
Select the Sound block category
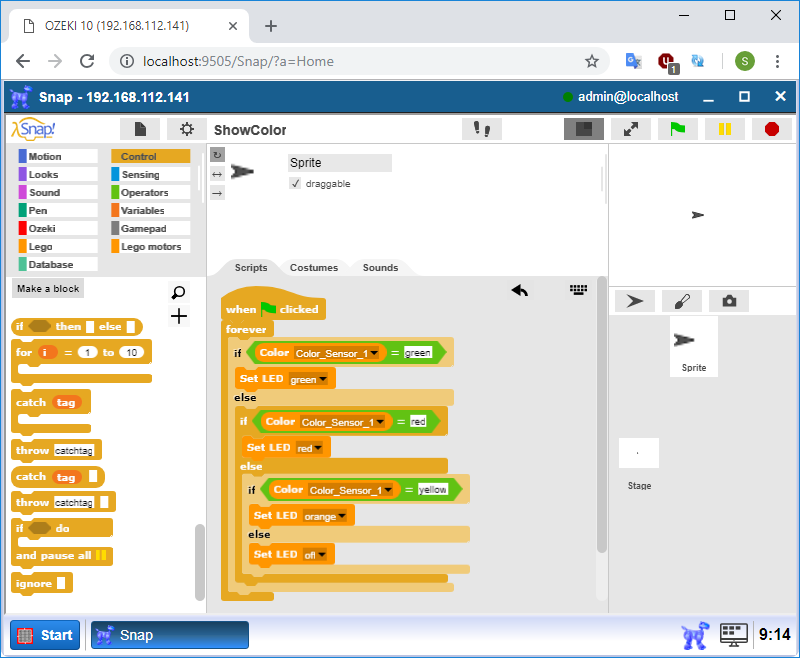pos(58,192)
